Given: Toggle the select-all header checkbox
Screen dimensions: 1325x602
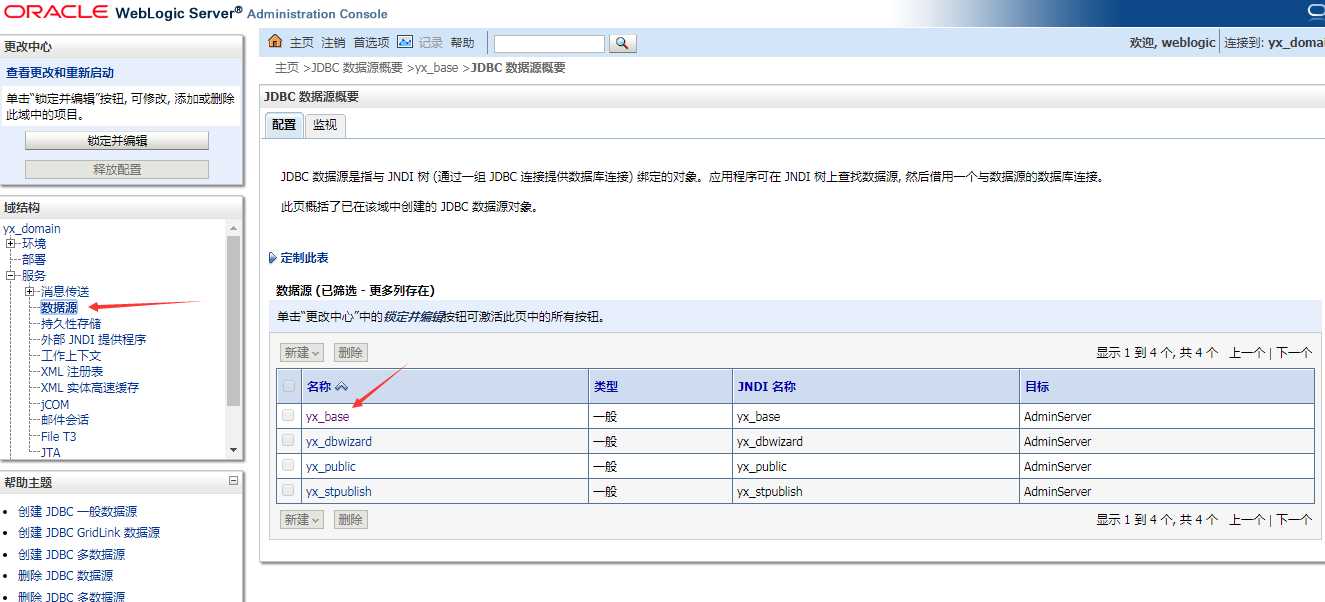Looking at the screenshot, I should (x=288, y=386).
